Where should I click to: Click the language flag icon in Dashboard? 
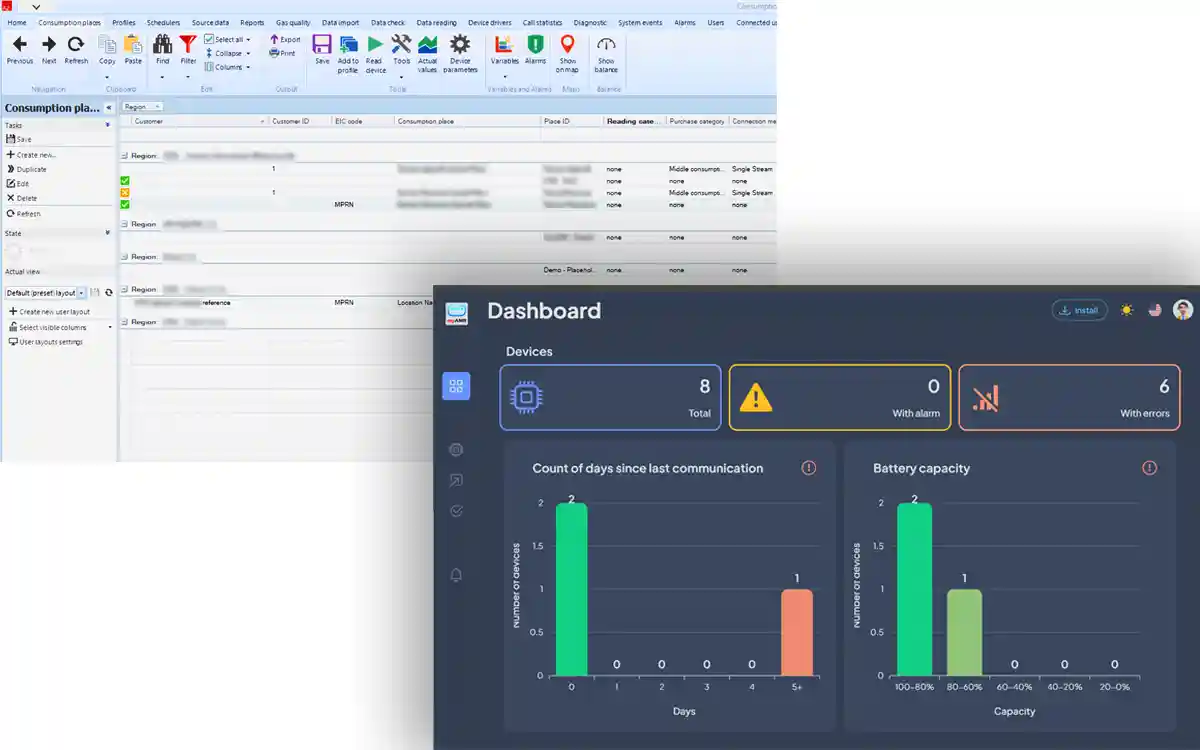pyautogui.click(x=1155, y=310)
